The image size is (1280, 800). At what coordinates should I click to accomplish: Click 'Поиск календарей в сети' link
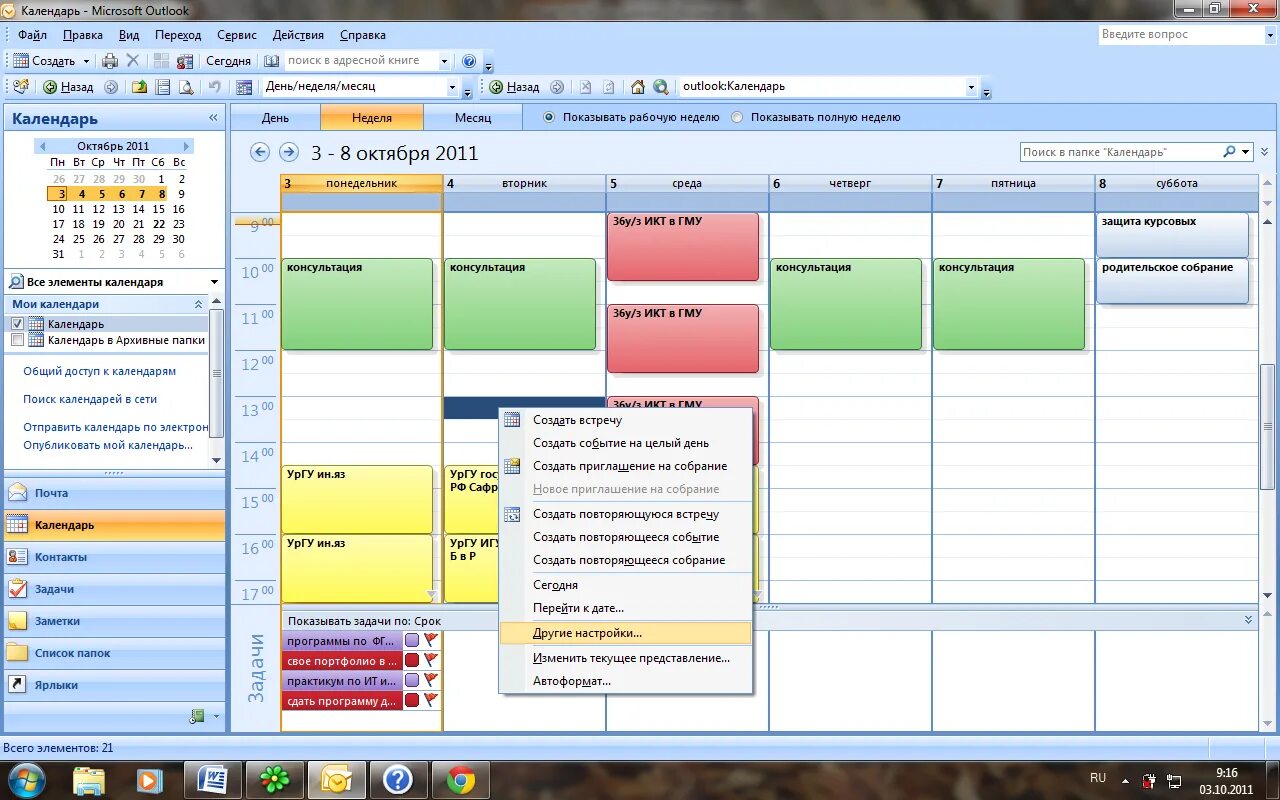click(x=90, y=399)
